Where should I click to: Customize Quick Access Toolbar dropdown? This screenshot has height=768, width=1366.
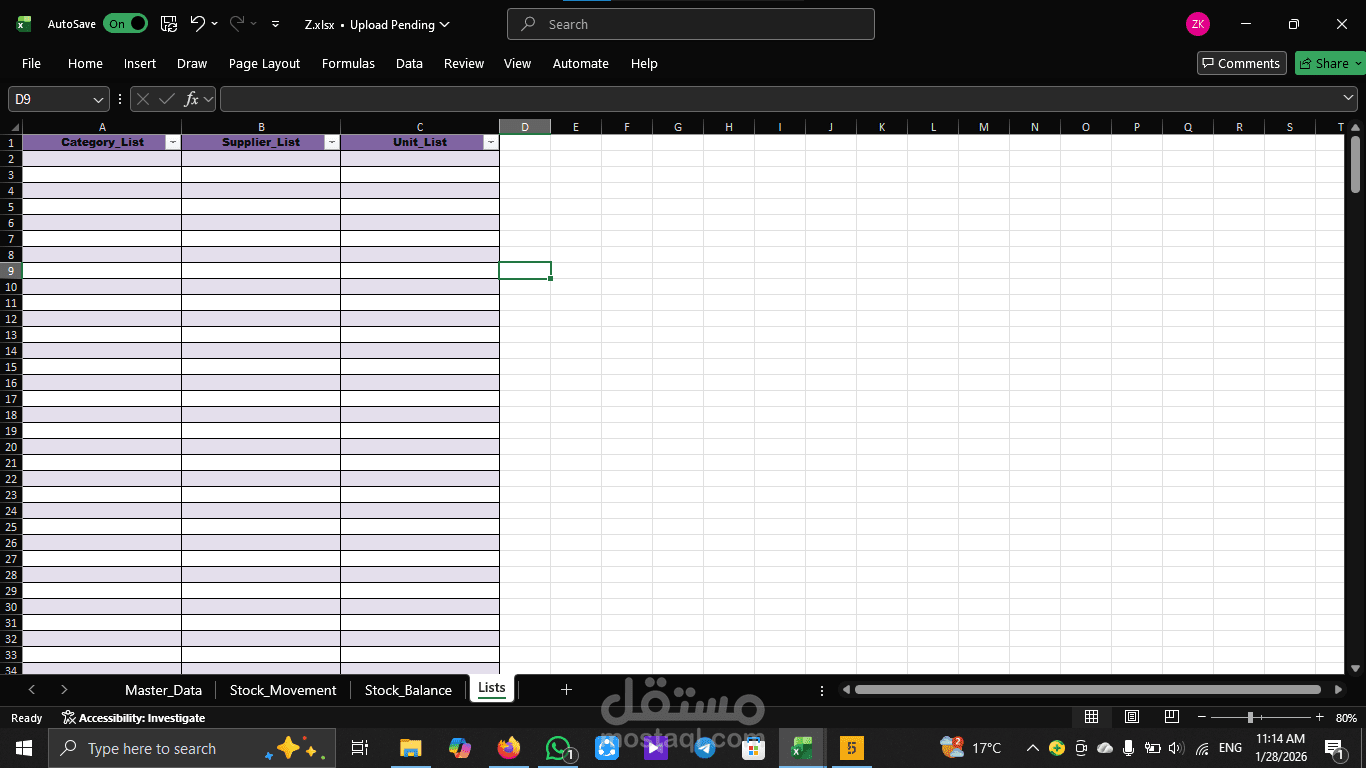tap(276, 24)
